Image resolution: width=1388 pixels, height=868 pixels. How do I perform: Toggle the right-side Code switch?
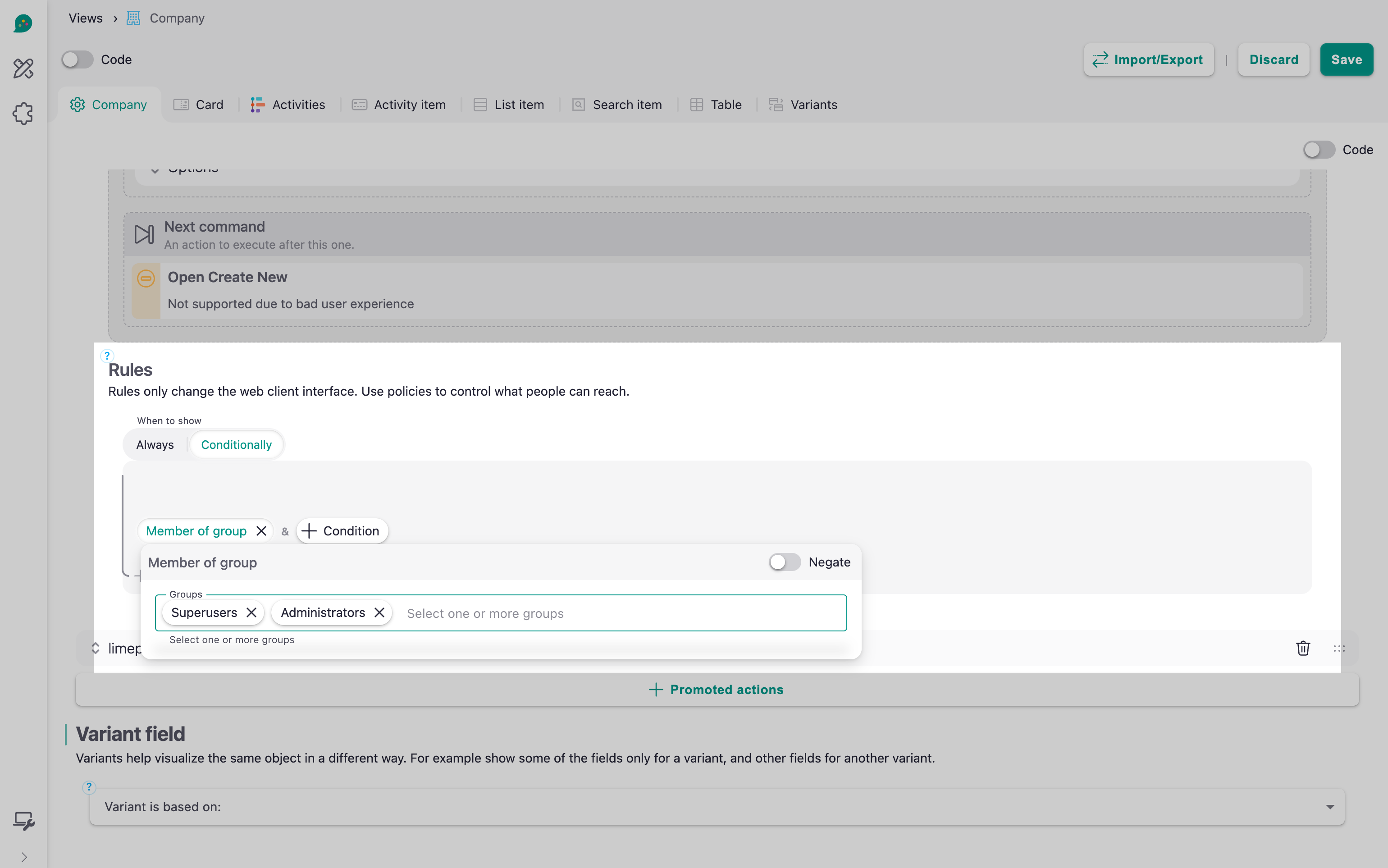coord(1319,150)
